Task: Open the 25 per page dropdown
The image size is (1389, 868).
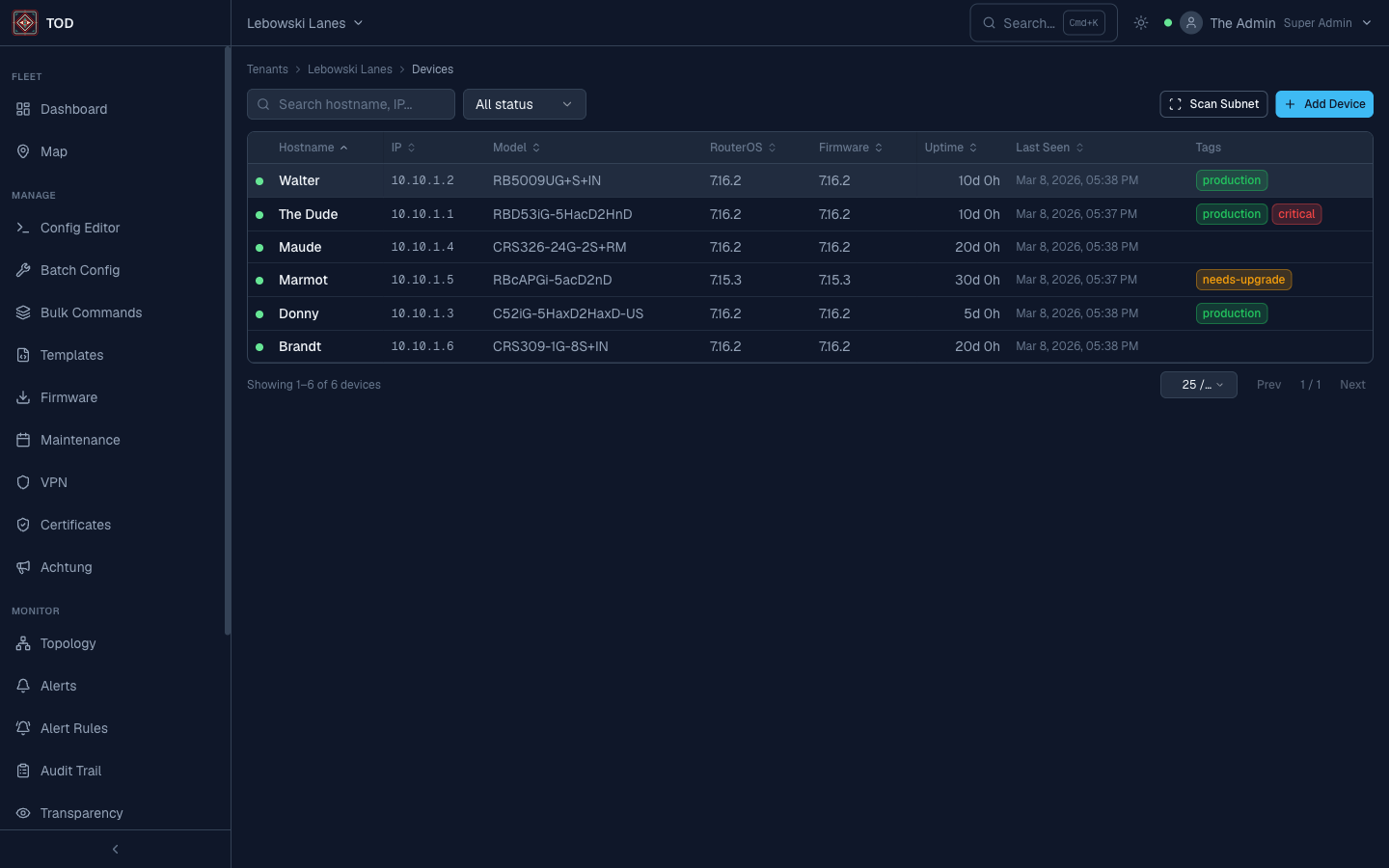Action: tap(1198, 384)
